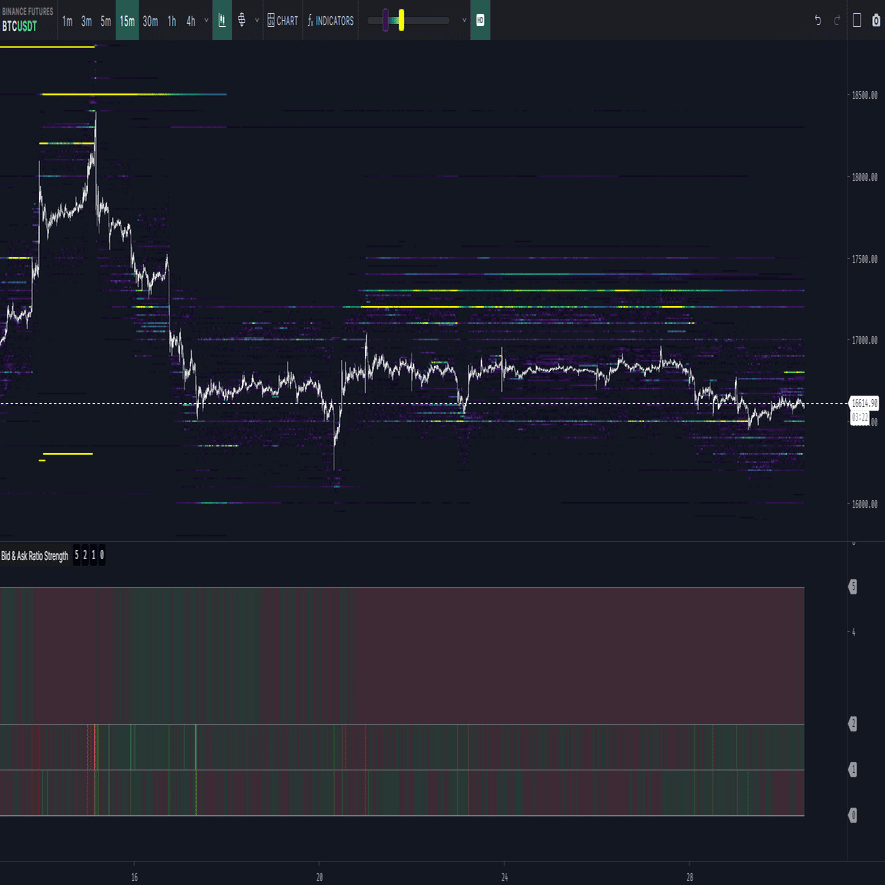Screen dimensions: 885x885
Task: Open the heatmap style icon in toolbar
Action: coord(222,20)
